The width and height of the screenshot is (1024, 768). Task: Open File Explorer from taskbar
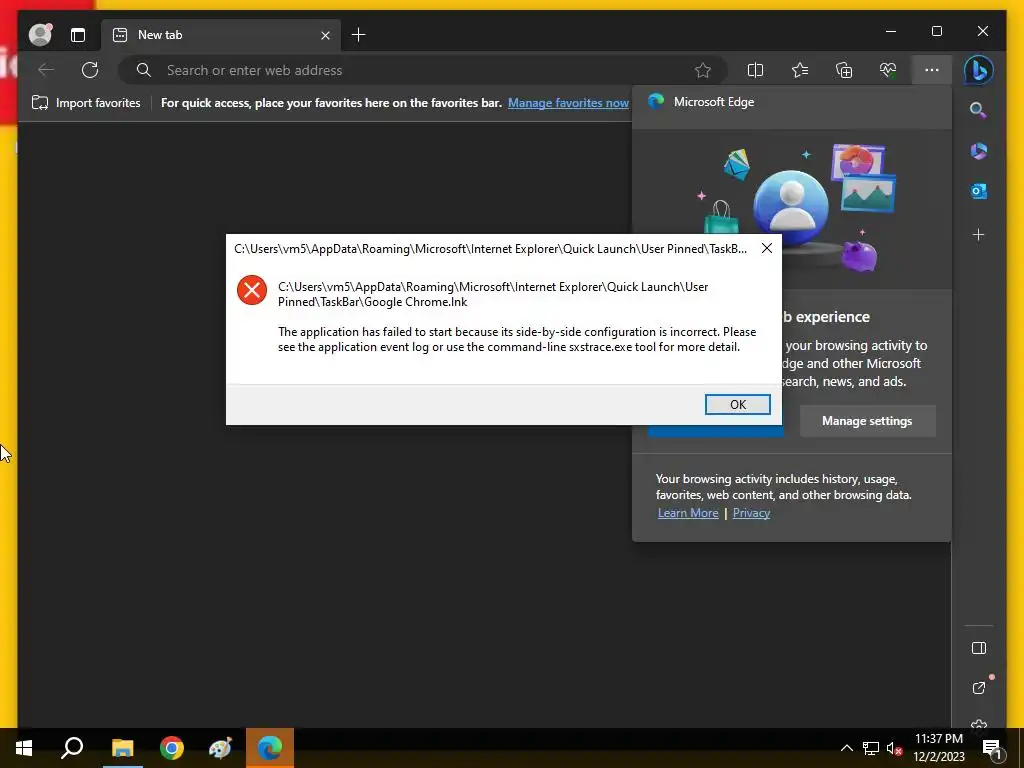tap(122, 748)
